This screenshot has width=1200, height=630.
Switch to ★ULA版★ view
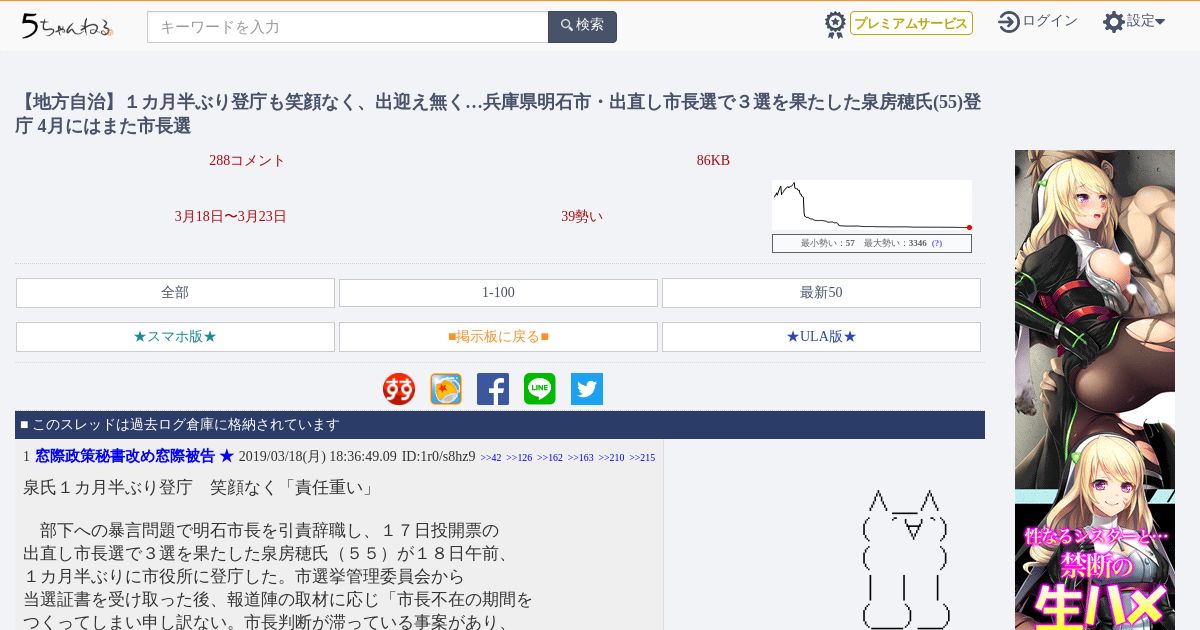821,337
